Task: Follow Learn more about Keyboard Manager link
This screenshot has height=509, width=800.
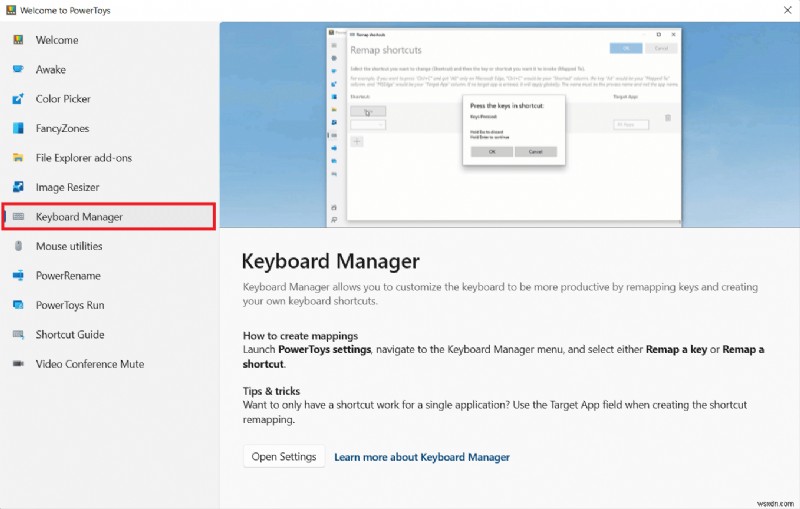Action: [x=422, y=457]
